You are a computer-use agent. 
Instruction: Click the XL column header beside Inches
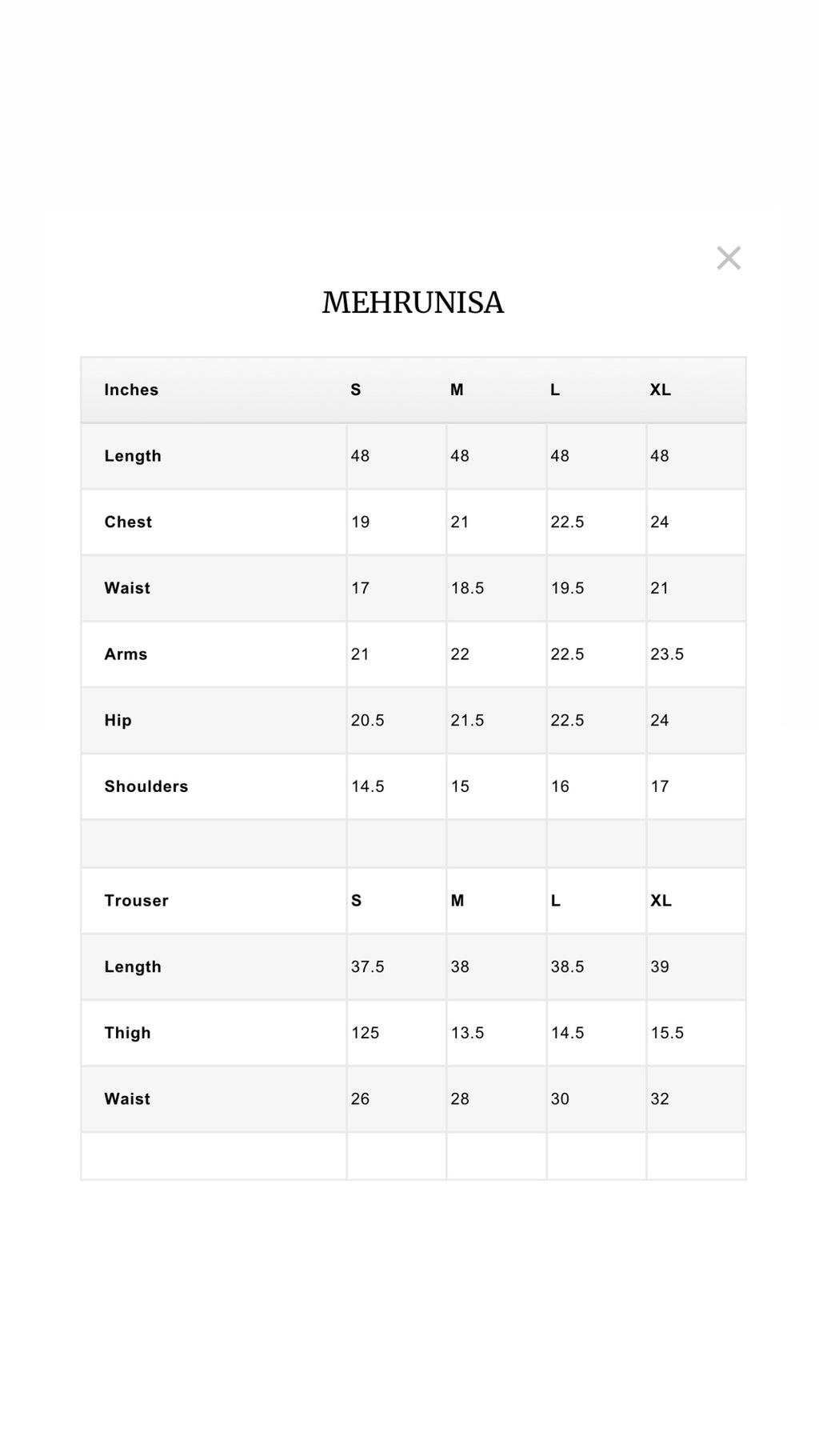tap(660, 390)
